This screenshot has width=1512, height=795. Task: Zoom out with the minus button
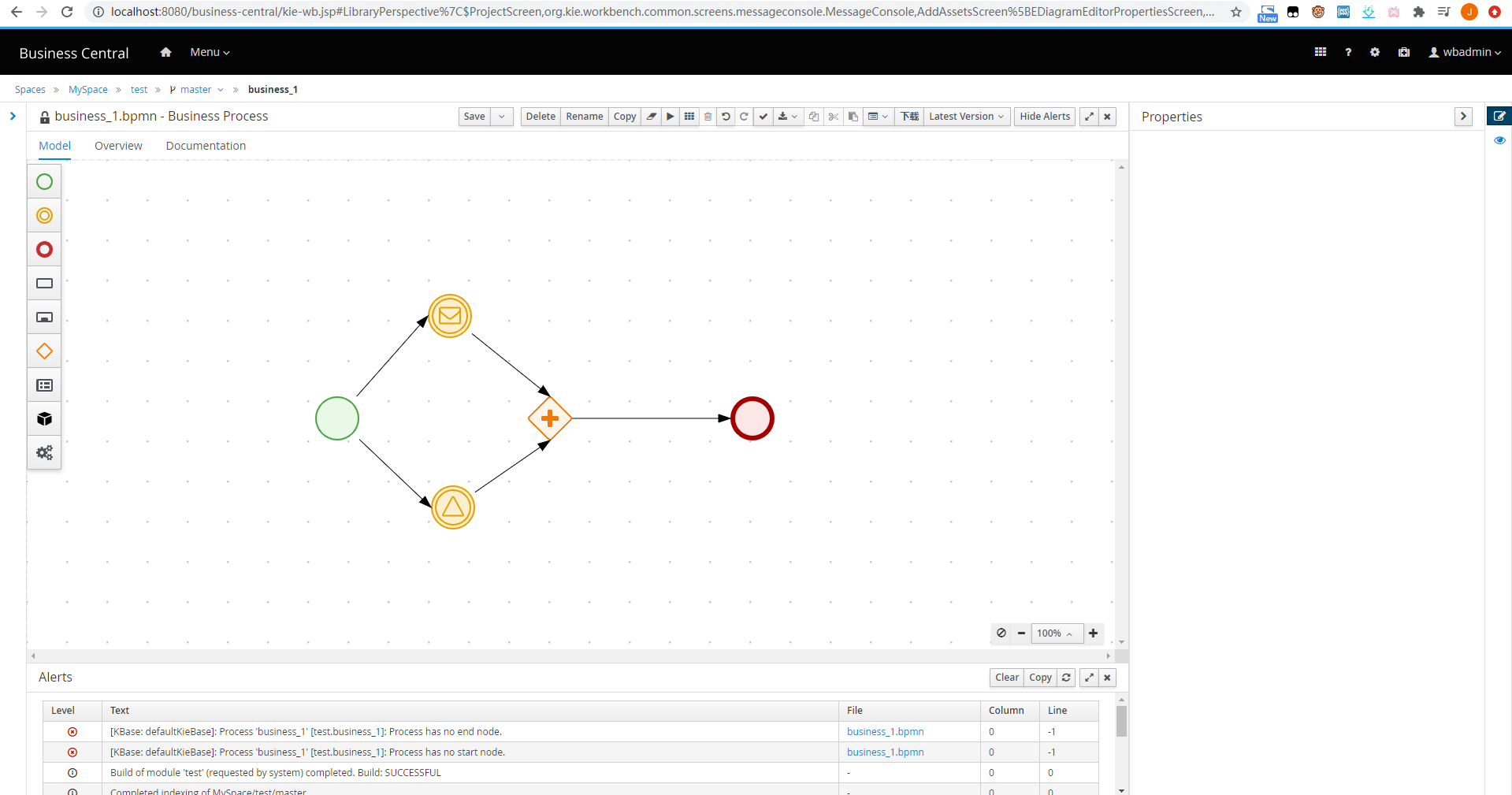[1021, 633]
